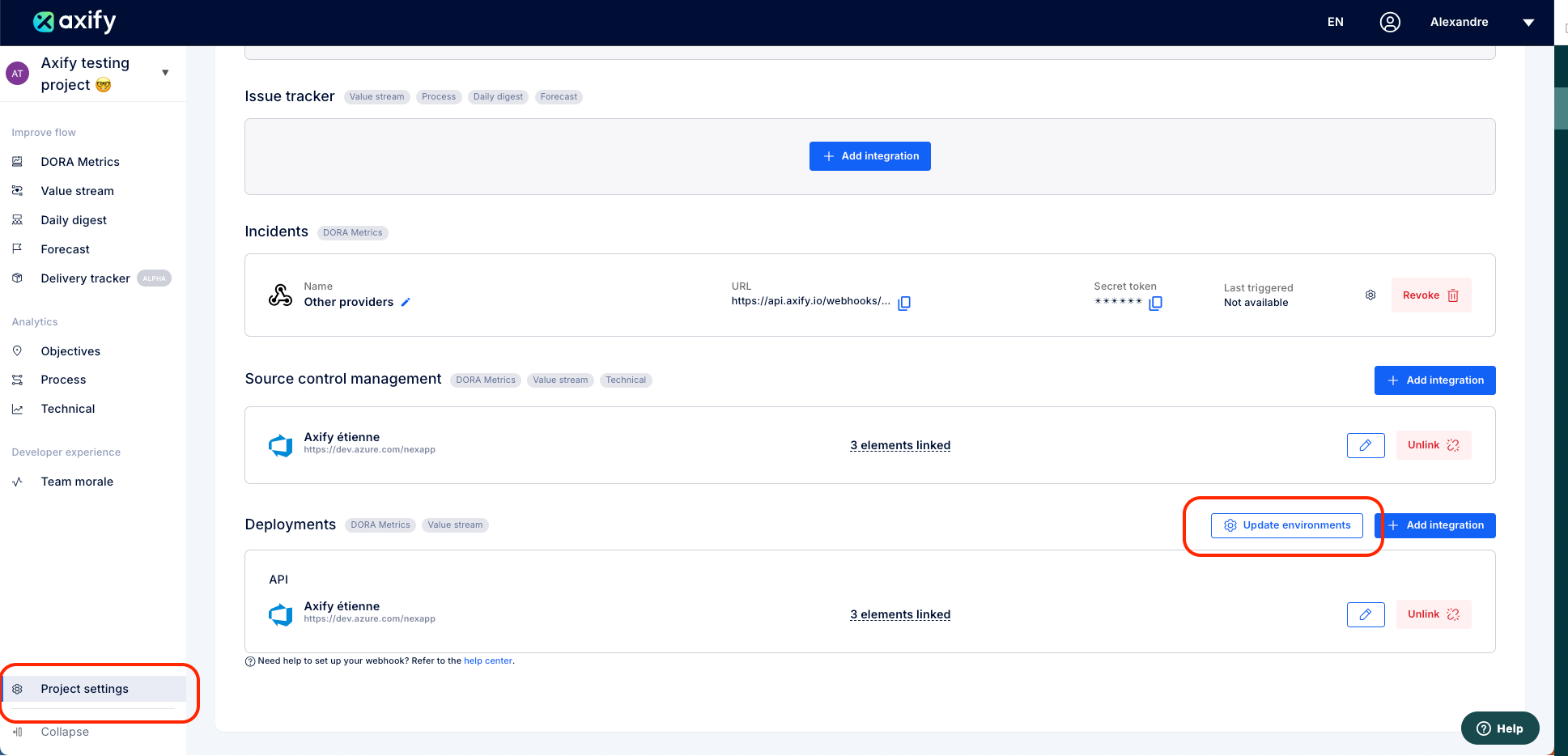The image size is (1568, 756).
Task: Click the user account icon in top bar
Action: tap(1389, 22)
